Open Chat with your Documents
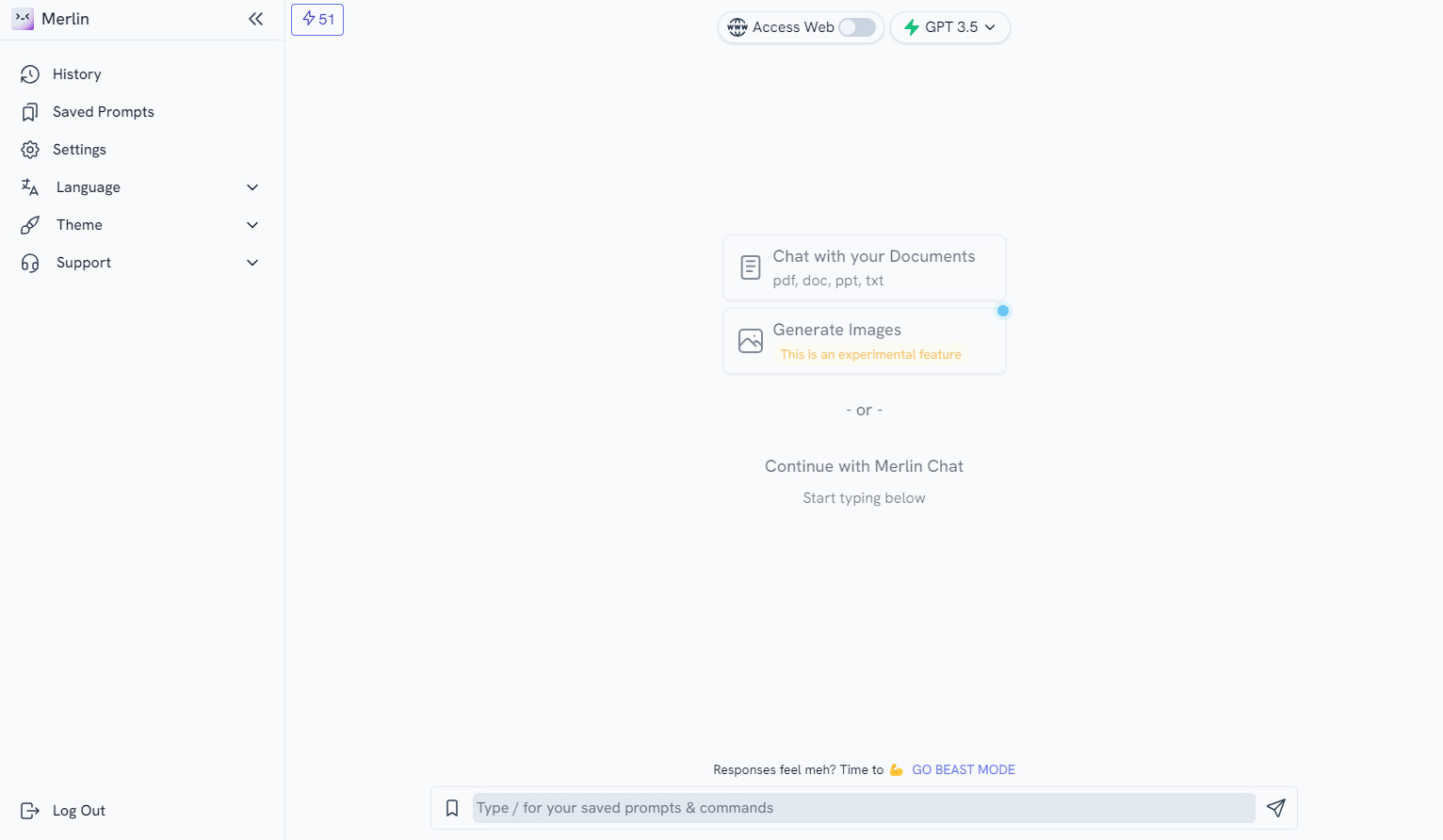Viewport: 1443px width, 840px height. 864,267
